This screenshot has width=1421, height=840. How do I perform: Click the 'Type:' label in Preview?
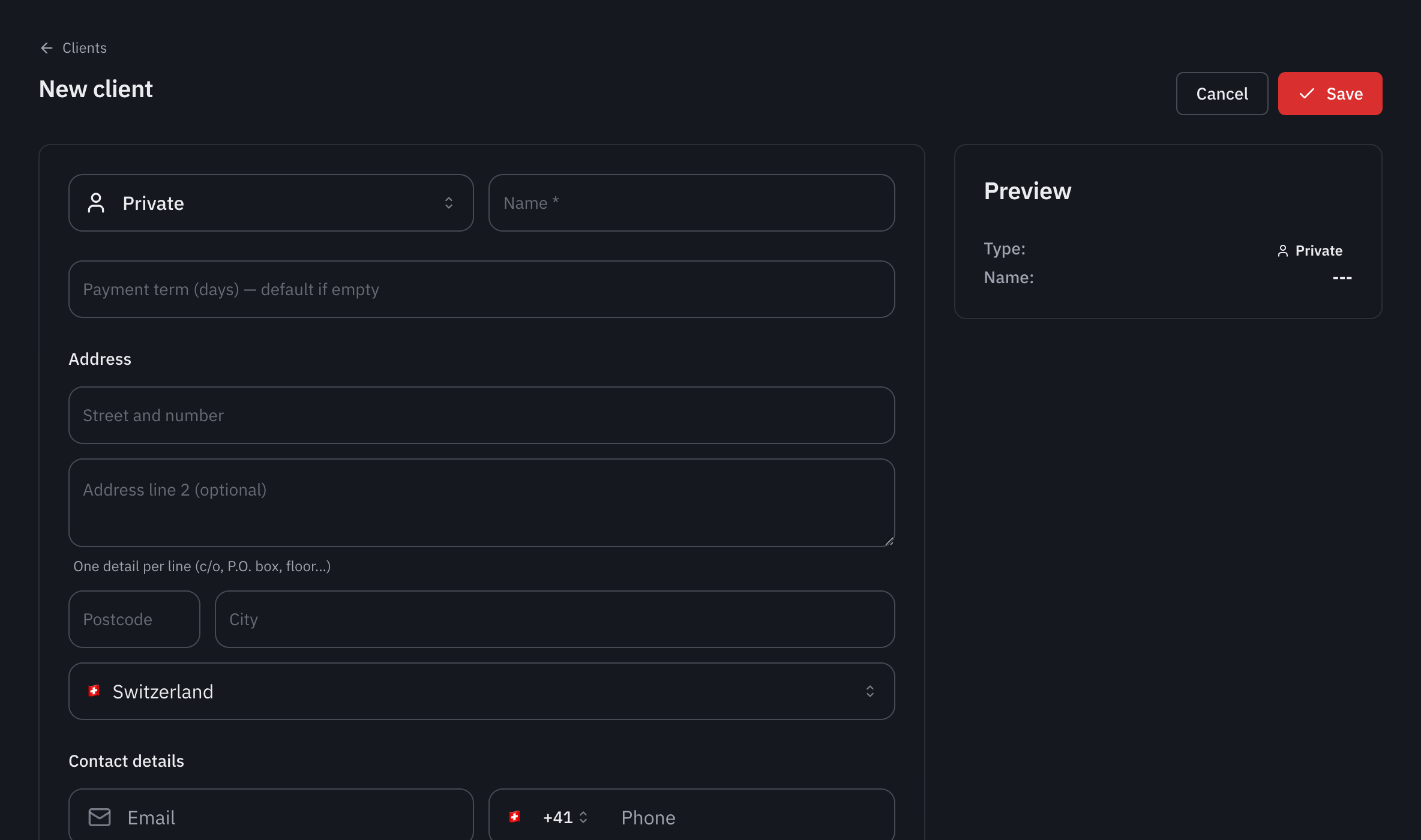(x=1005, y=248)
